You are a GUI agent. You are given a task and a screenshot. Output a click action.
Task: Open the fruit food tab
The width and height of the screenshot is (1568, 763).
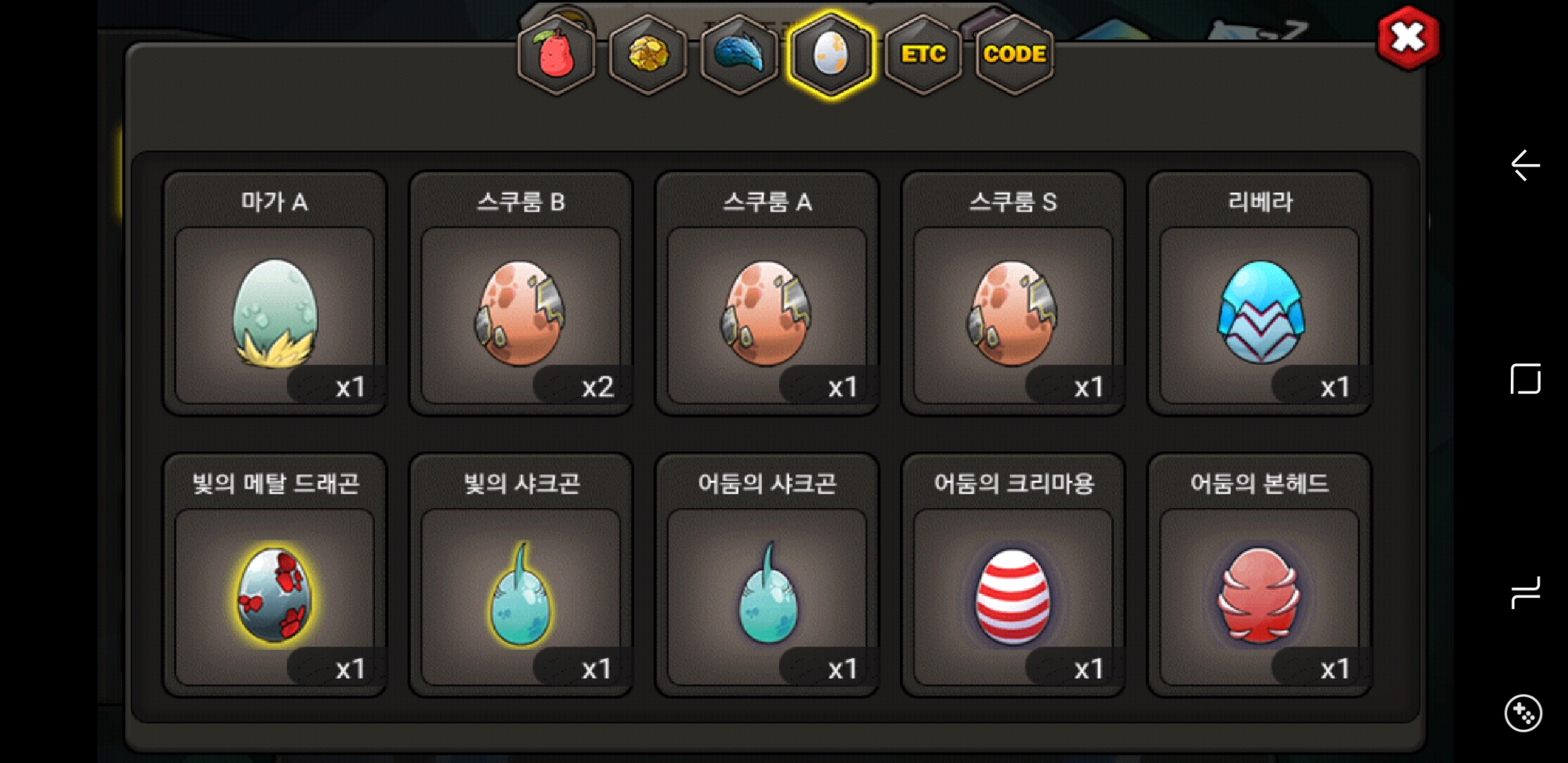pyautogui.click(x=557, y=54)
